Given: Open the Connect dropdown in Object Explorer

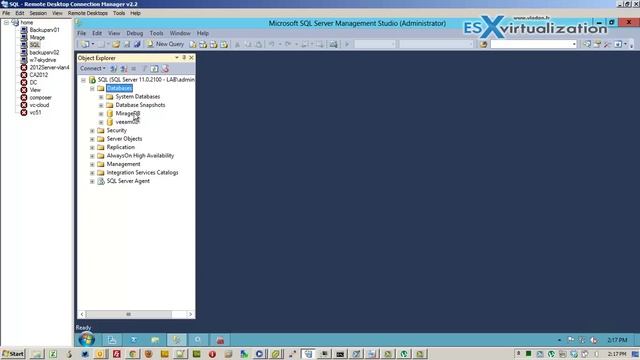Looking at the screenshot, I should coord(93,69).
